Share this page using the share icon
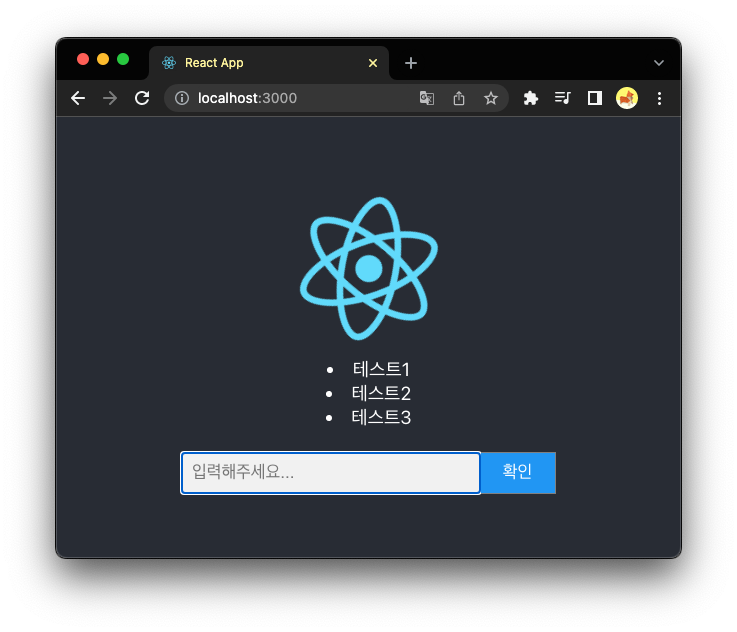The image size is (737, 632). (459, 98)
